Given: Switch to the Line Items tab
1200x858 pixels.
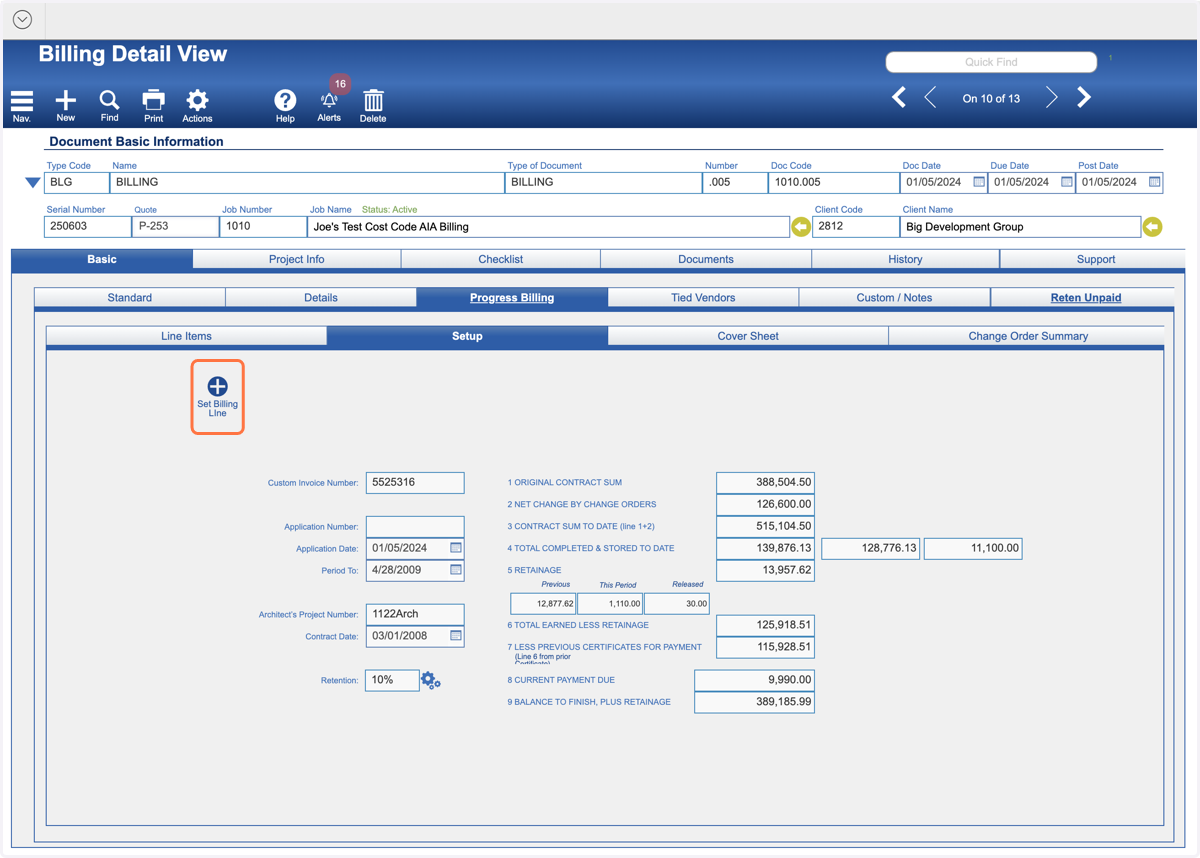Looking at the screenshot, I should pos(186,336).
